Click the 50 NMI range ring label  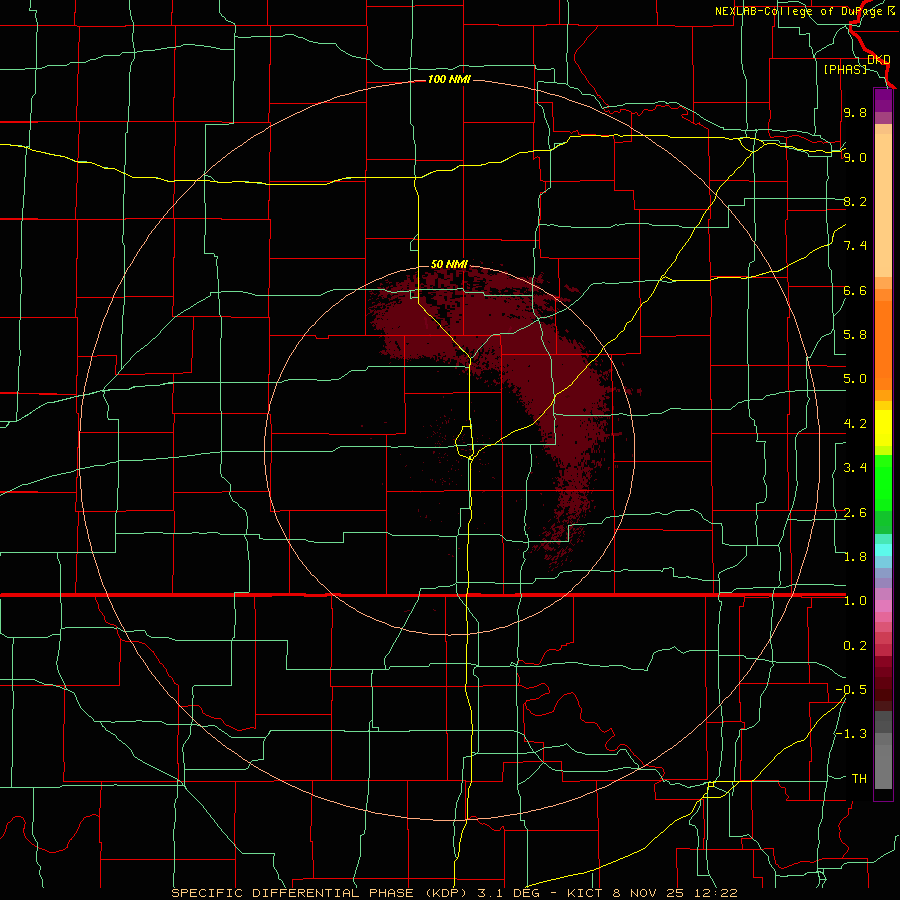449,264
